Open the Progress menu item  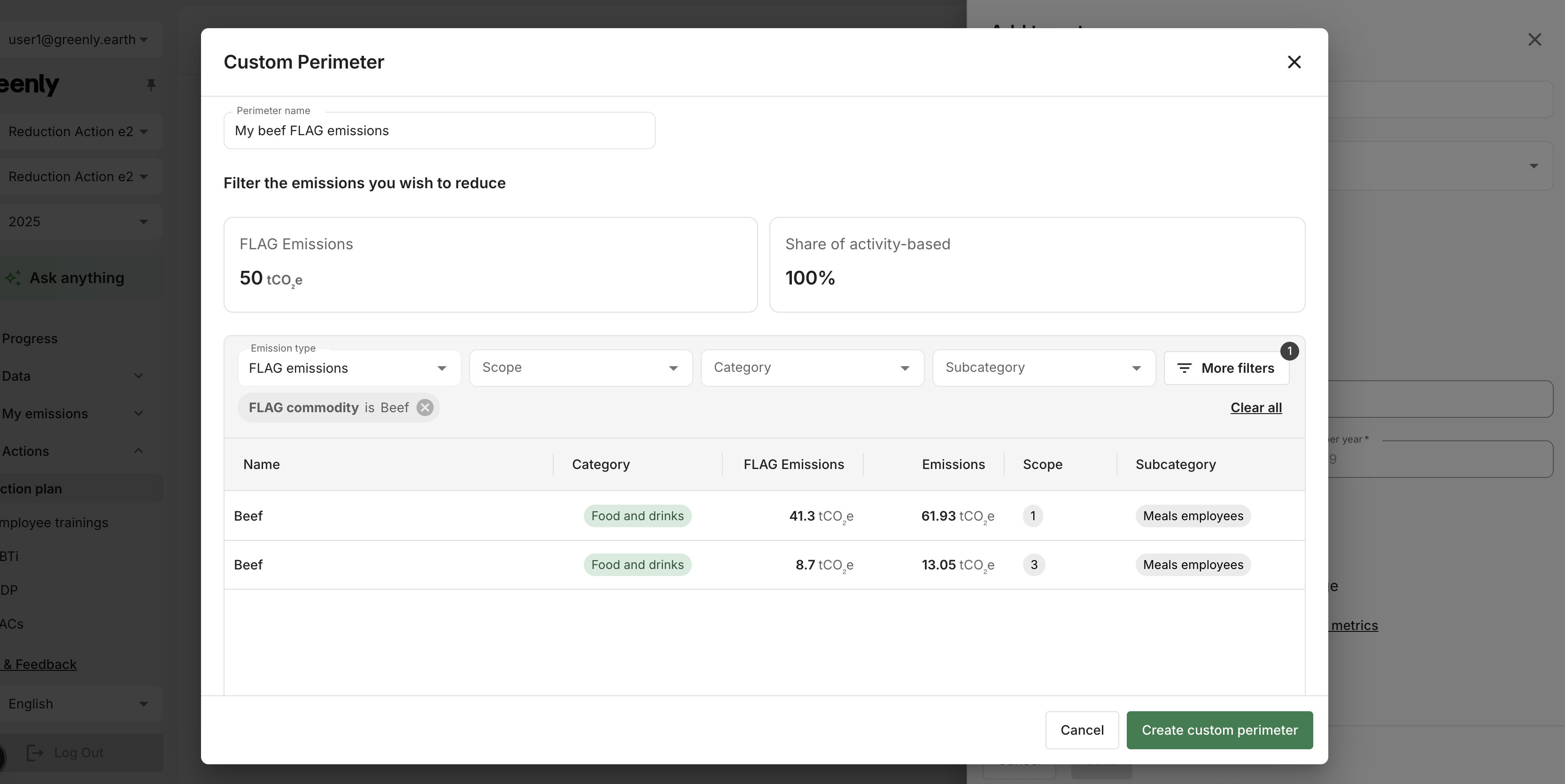click(x=30, y=338)
